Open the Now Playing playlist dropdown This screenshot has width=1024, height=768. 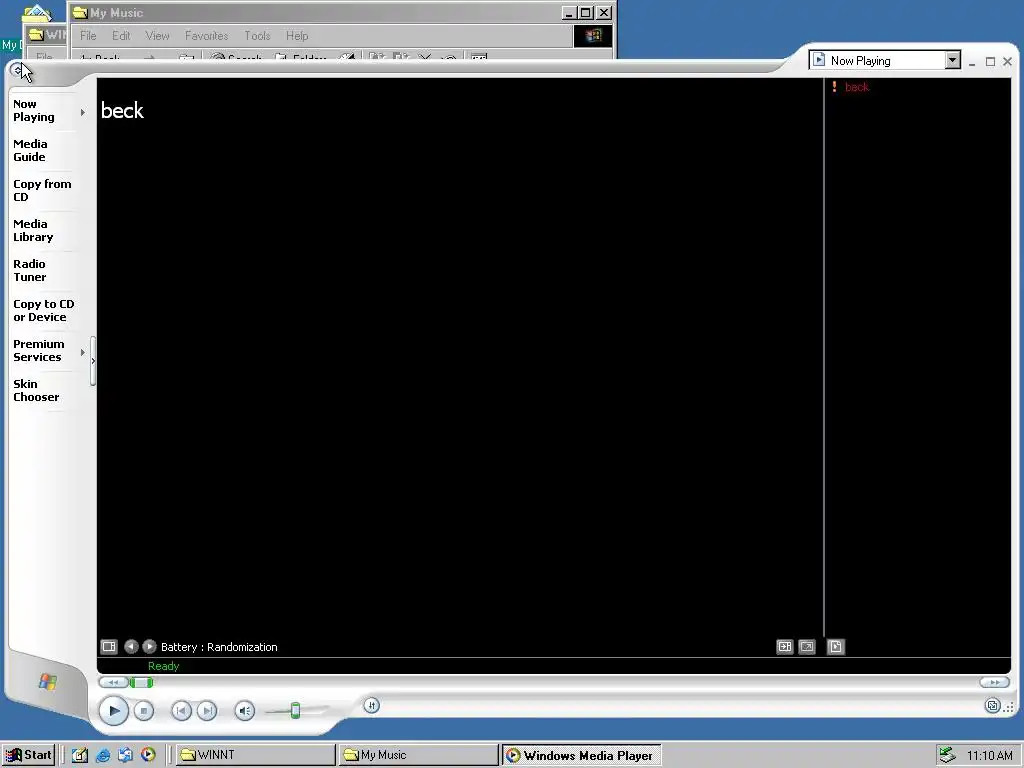[x=953, y=60]
